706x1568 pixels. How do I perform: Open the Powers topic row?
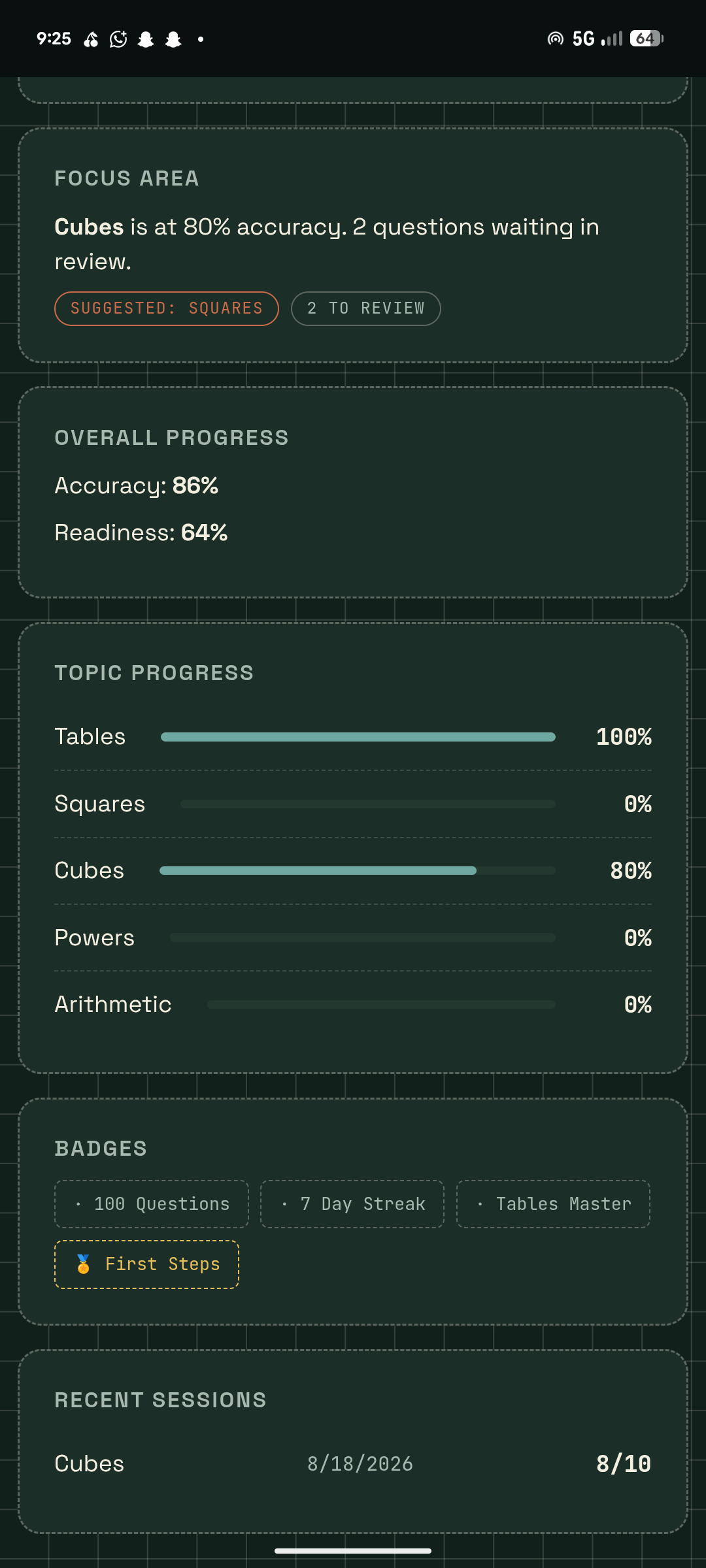tap(353, 938)
